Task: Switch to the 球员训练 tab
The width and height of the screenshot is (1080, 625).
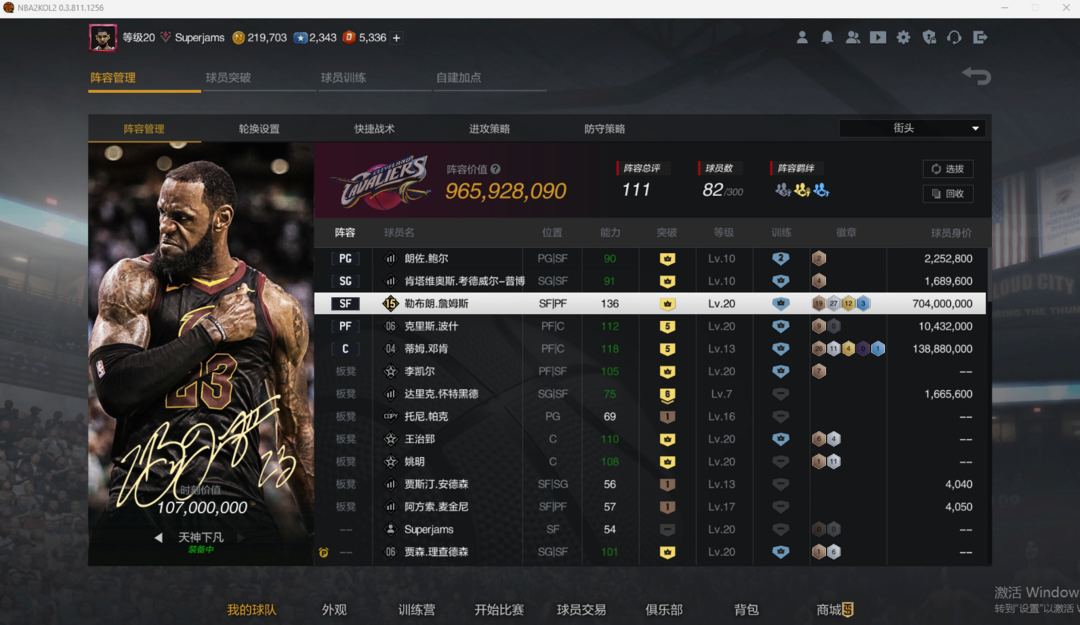Action: (343, 78)
